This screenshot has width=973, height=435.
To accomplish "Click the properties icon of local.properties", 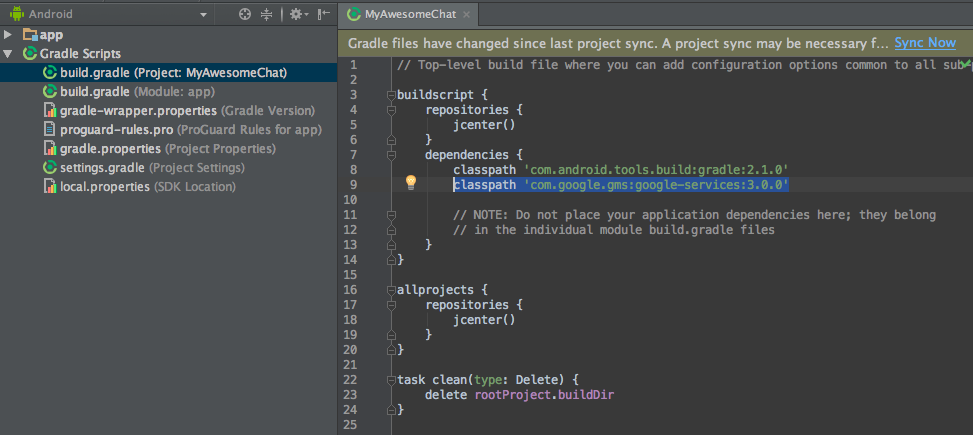I will [50, 187].
